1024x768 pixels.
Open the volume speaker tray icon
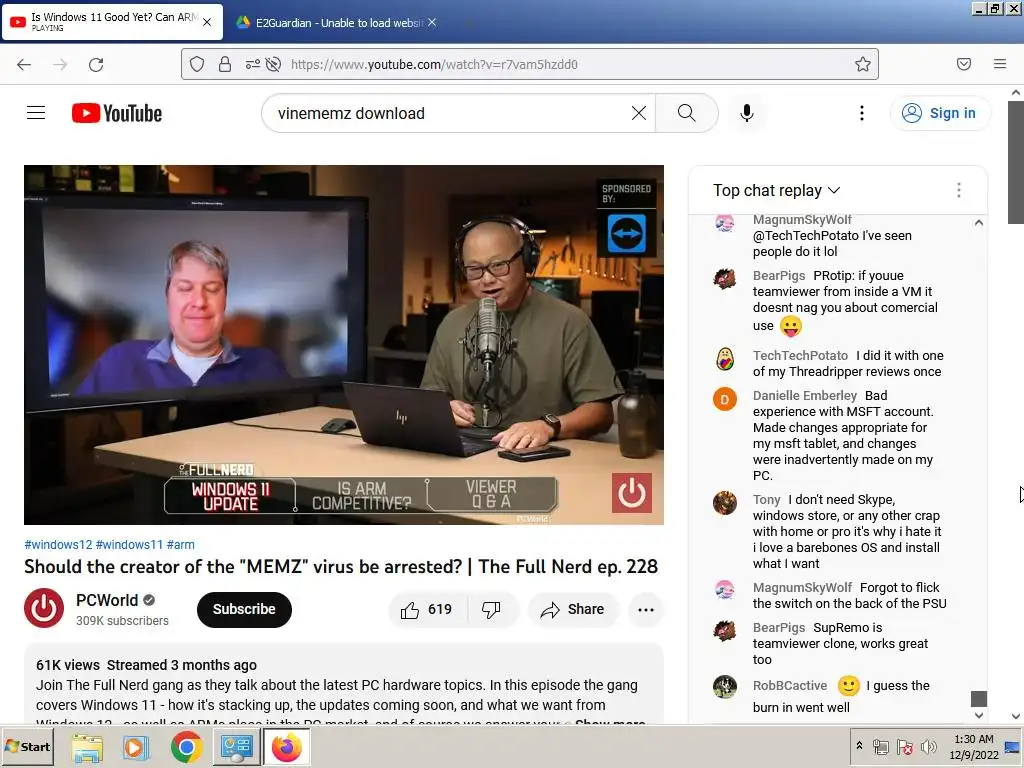pyautogui.click(x=928, y=746)
